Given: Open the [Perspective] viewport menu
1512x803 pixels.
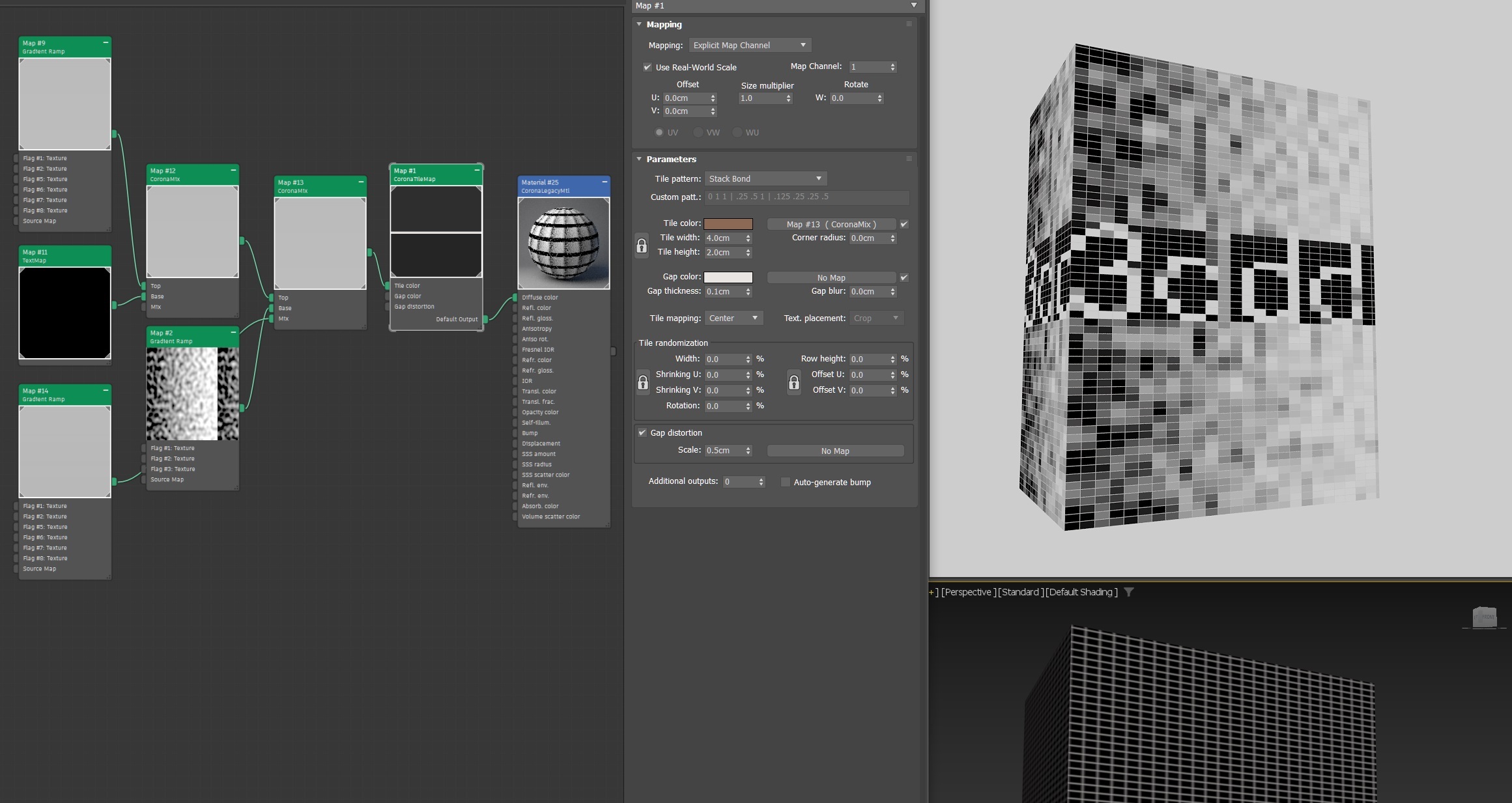Looking at the screenshot, I should pyautogui.click(x=967, y=592).
